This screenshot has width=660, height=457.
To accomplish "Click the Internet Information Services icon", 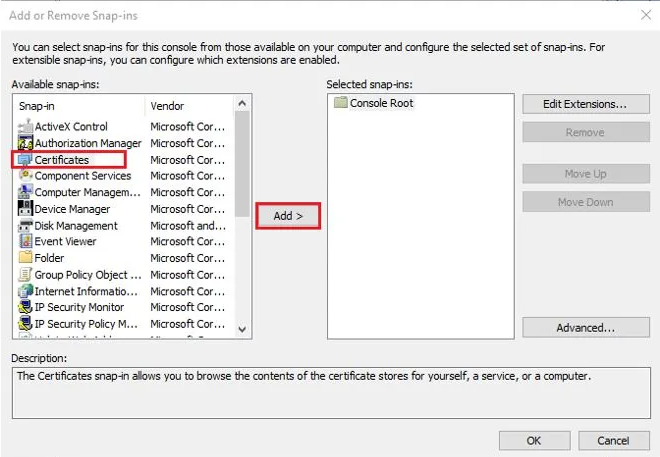I will tap(25, 291).
